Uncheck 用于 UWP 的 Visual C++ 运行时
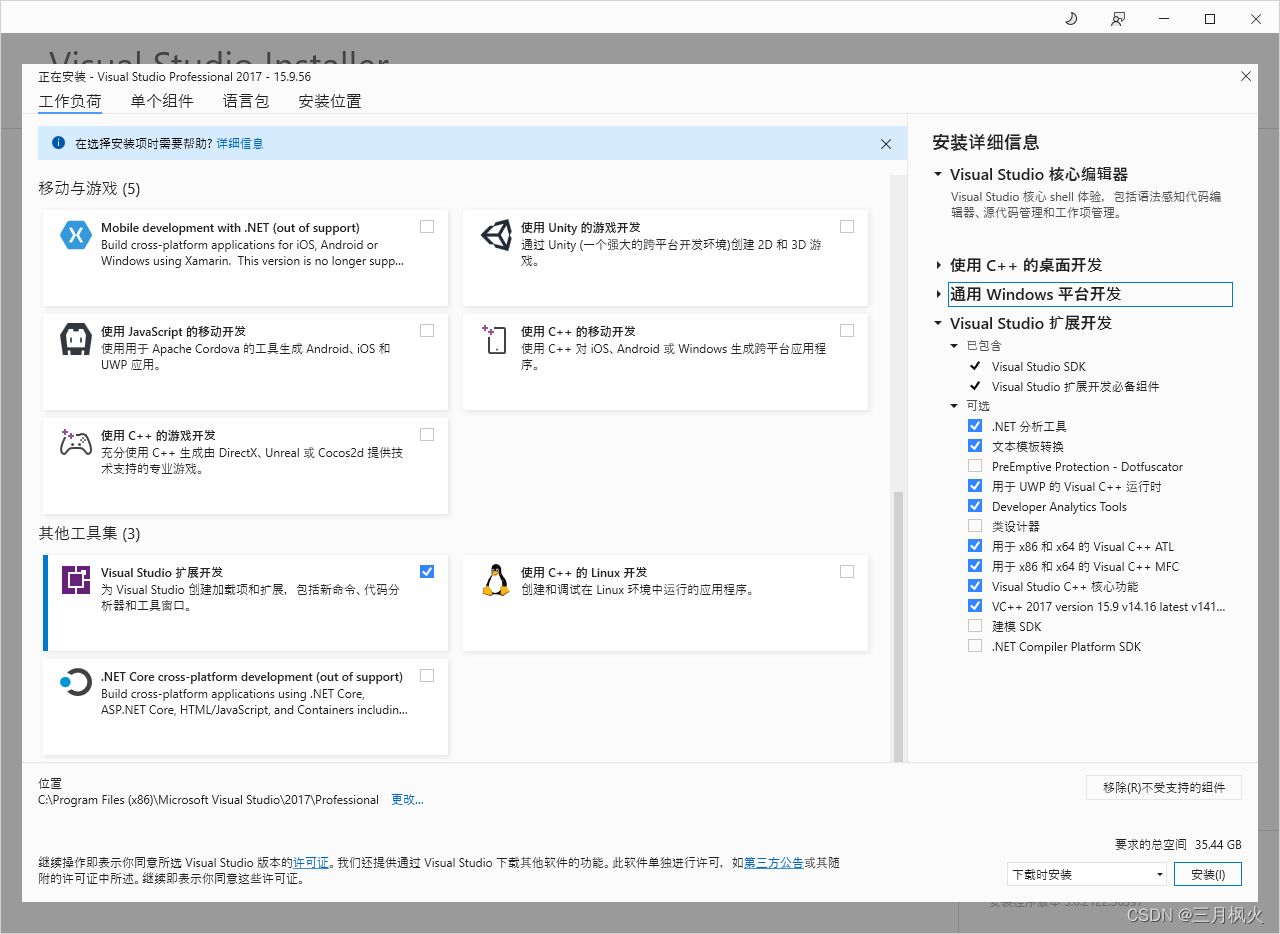 (975, 486)
